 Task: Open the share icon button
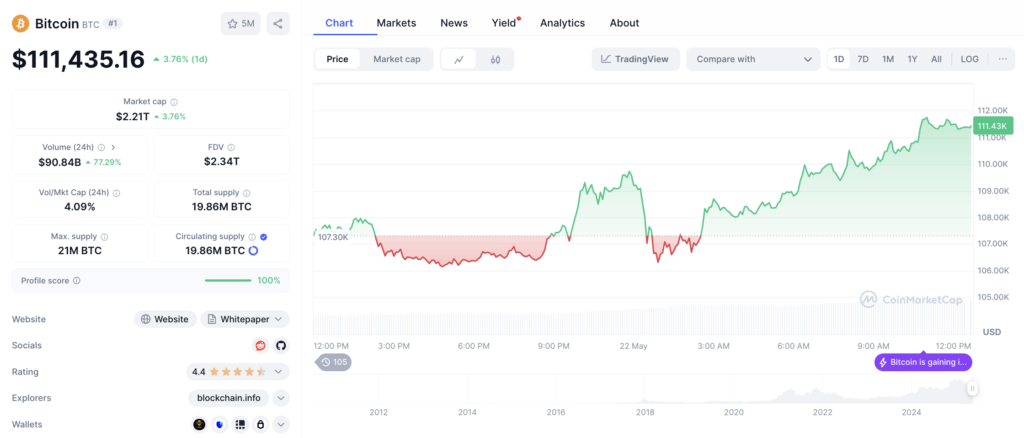tap(278, 23)
